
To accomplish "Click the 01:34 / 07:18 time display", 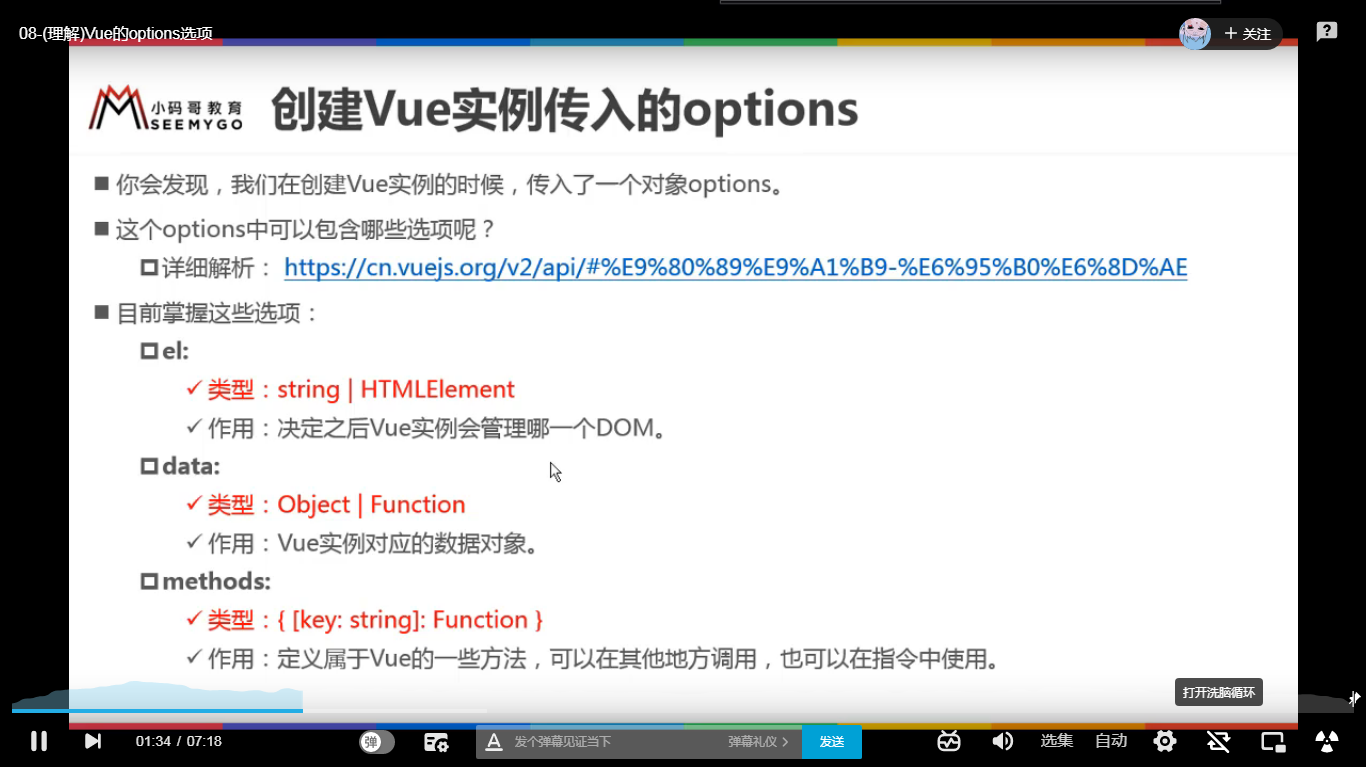I will (179, 741).
